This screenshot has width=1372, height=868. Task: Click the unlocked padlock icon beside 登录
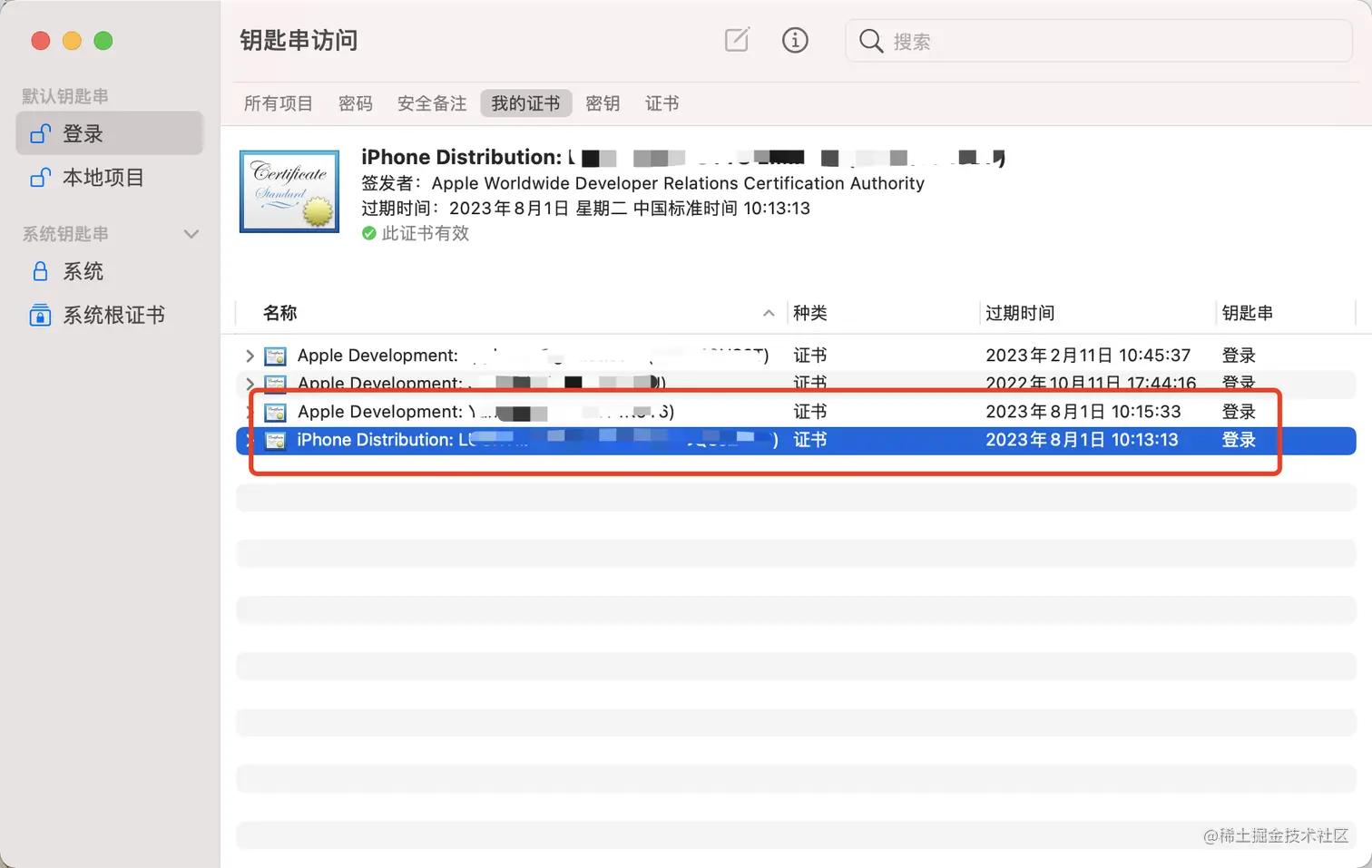[x=40, y=132]
